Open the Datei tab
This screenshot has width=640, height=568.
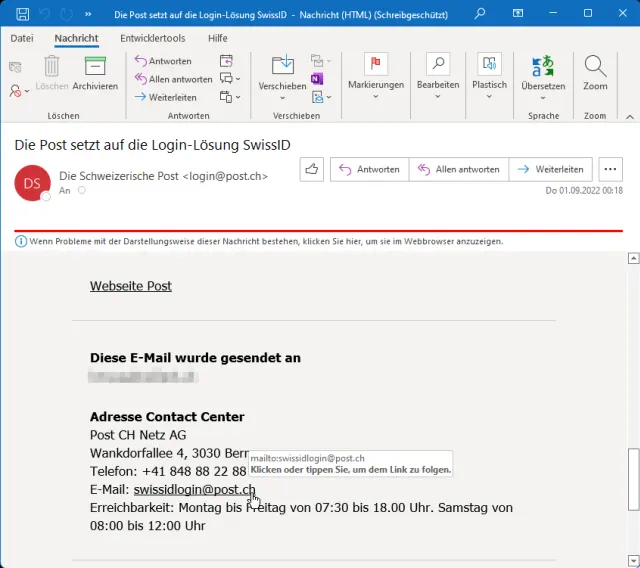[x=22, y=38]
